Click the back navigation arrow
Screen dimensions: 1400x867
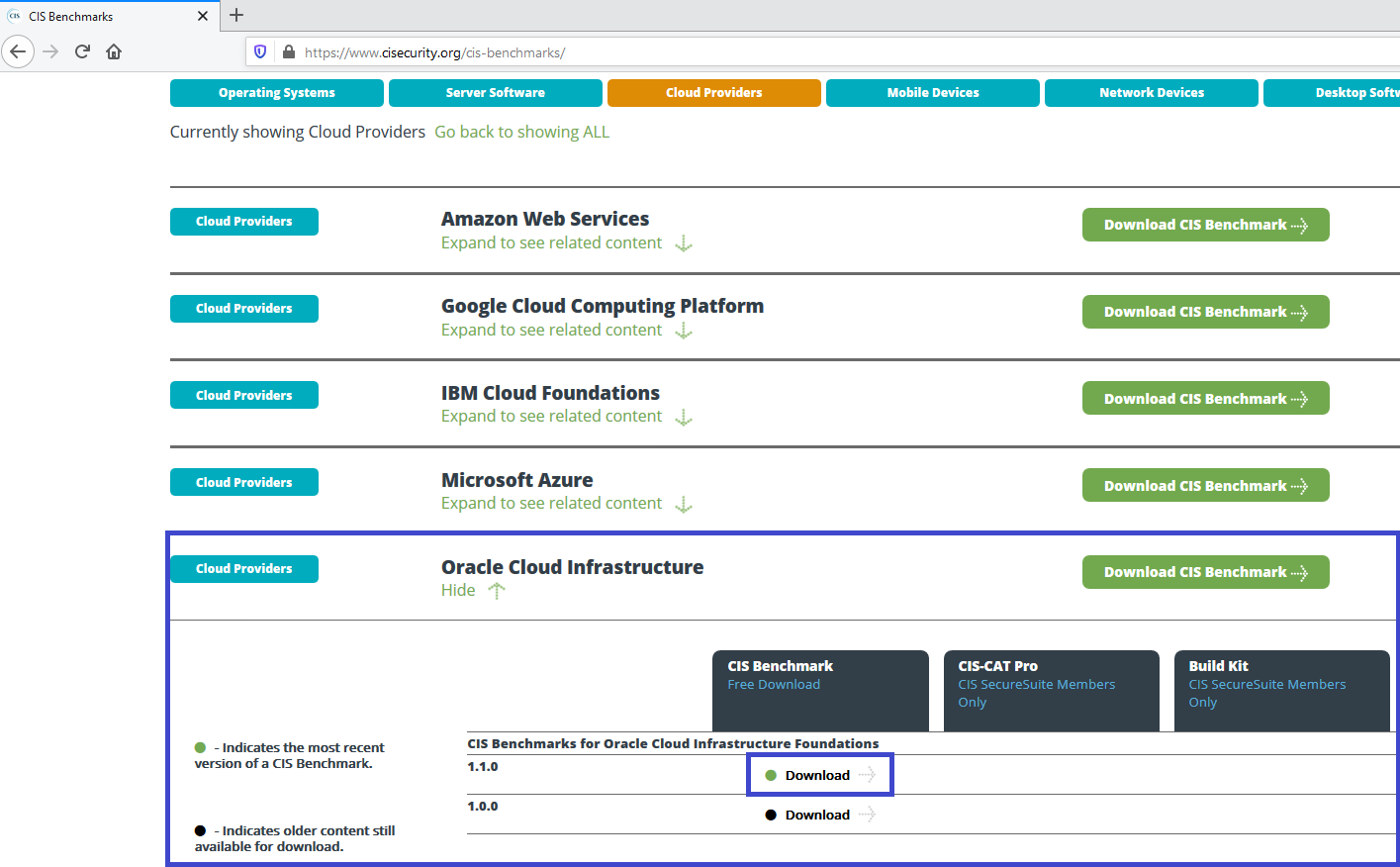[18, 51]
